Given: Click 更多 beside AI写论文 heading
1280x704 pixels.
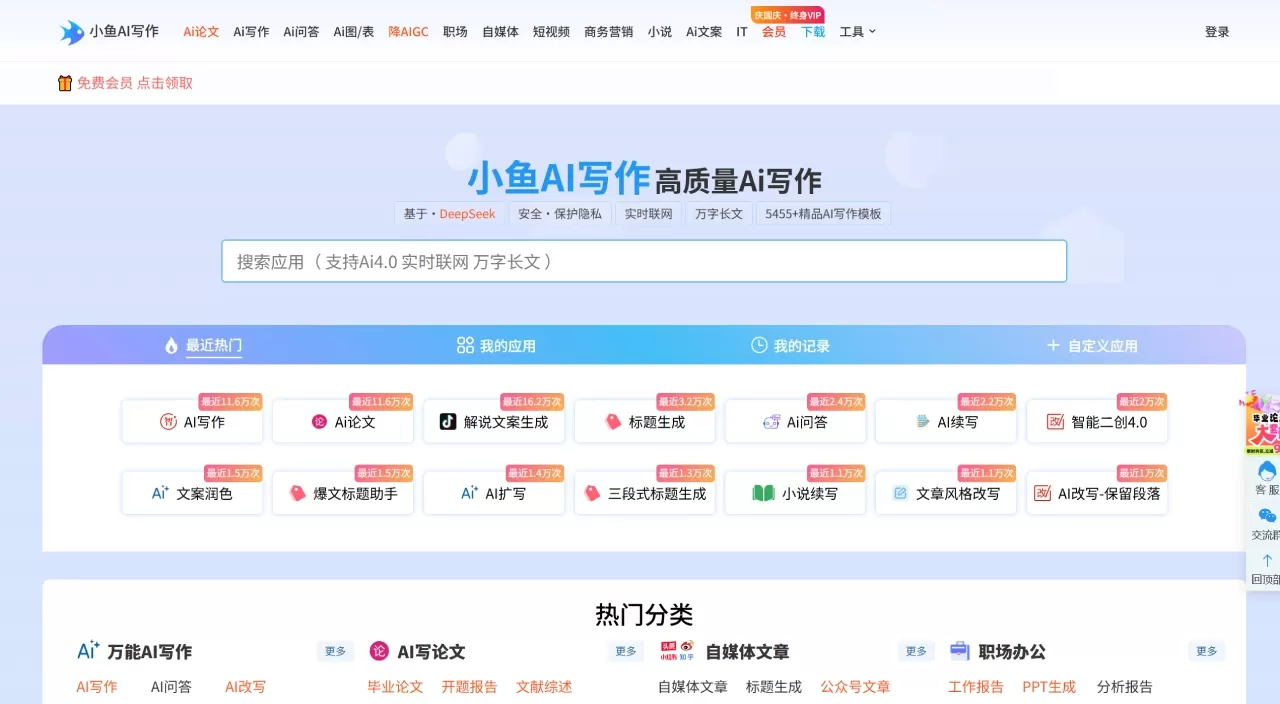Looking at the screenshot, I should coord(626,652).
